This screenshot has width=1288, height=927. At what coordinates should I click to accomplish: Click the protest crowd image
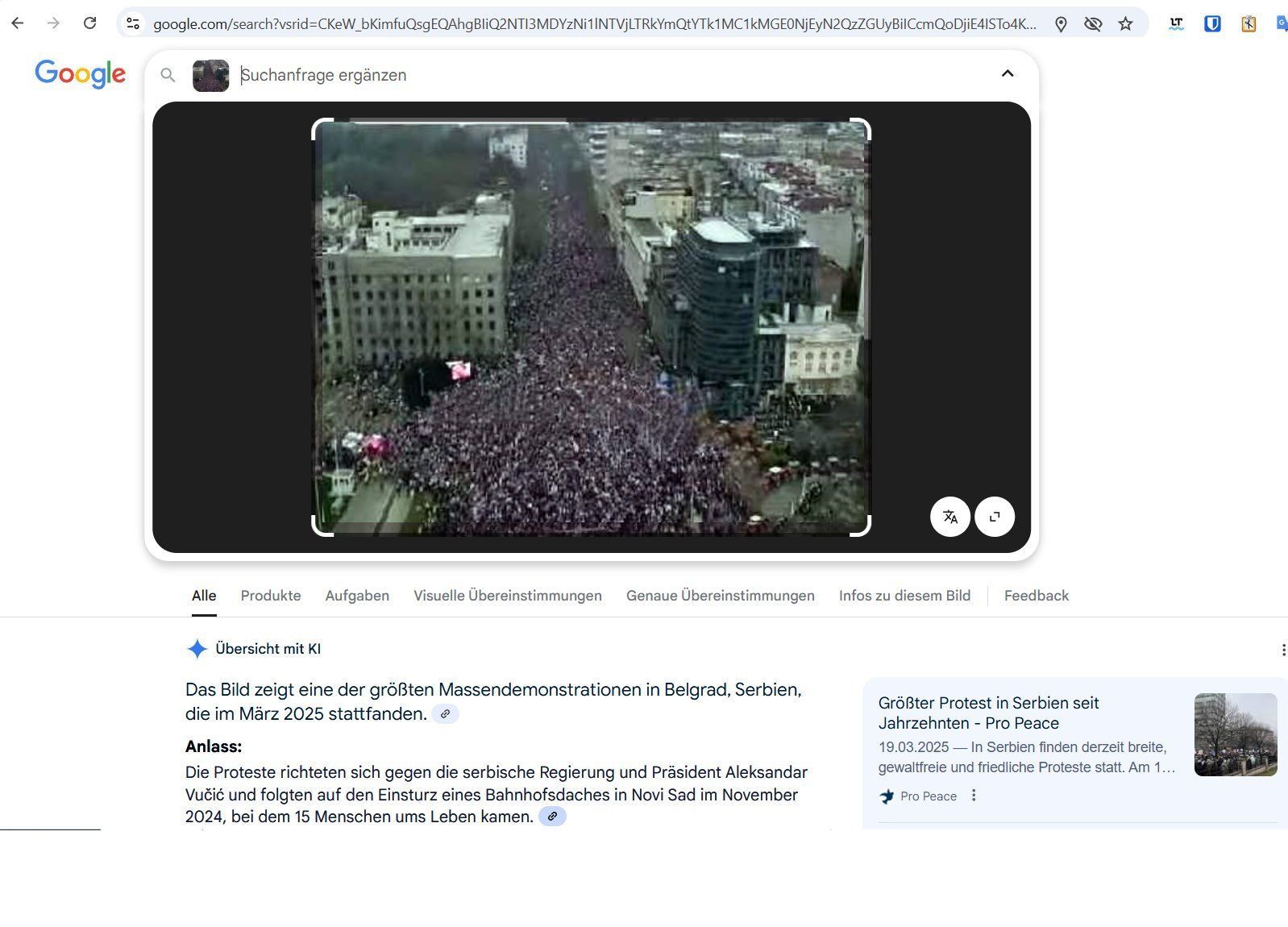click(592, 327)
